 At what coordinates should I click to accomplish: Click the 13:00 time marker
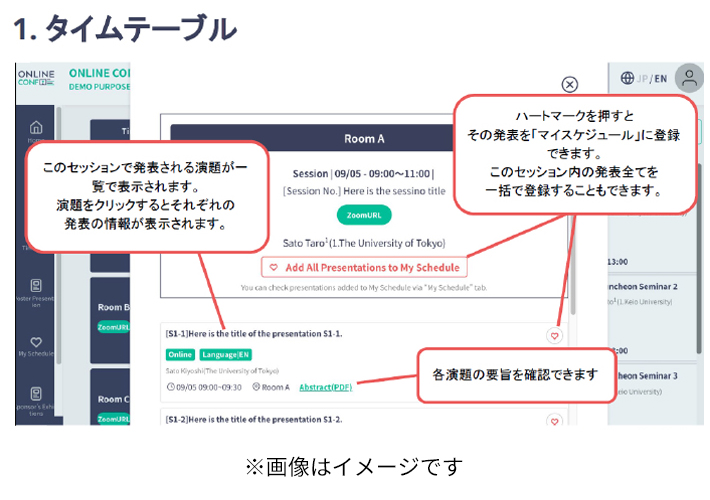618,262
